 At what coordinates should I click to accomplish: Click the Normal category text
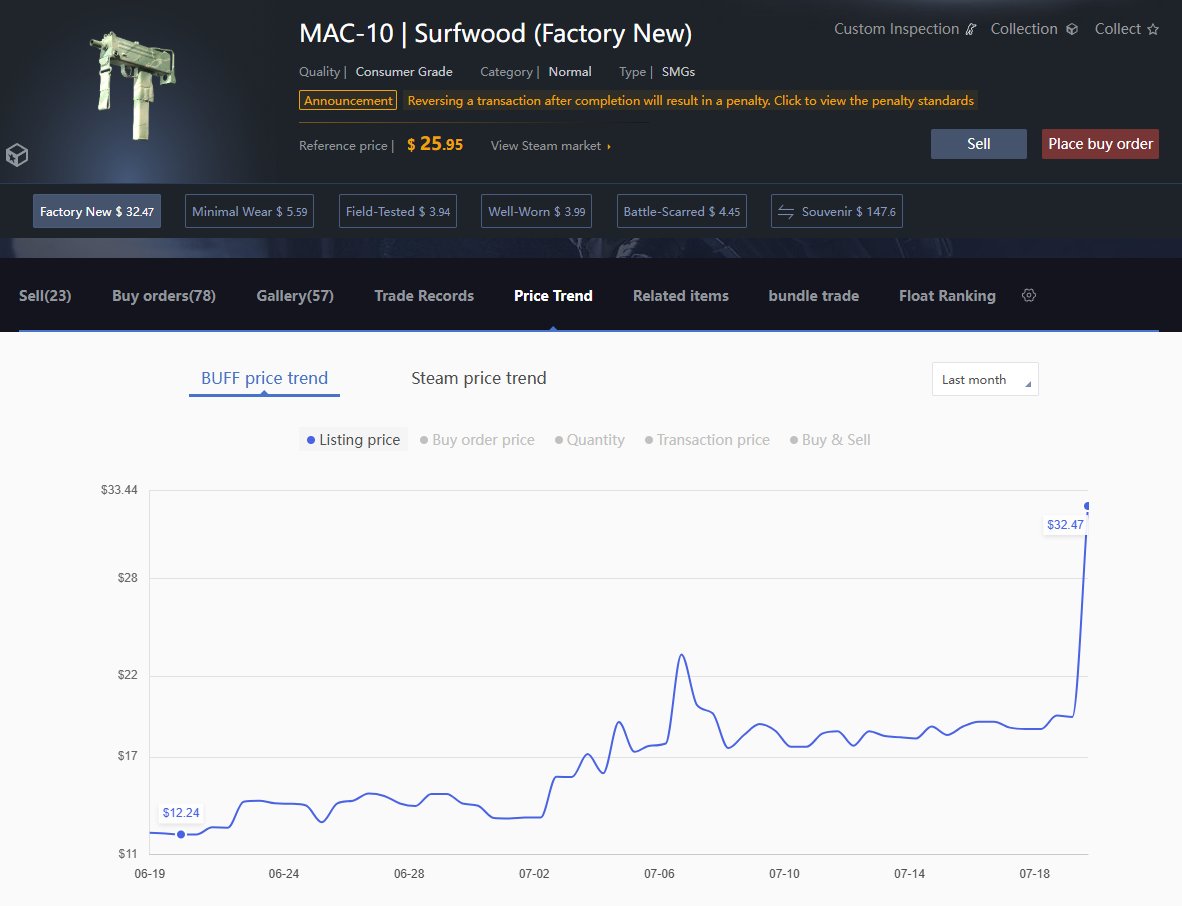(x=570, y=72)
